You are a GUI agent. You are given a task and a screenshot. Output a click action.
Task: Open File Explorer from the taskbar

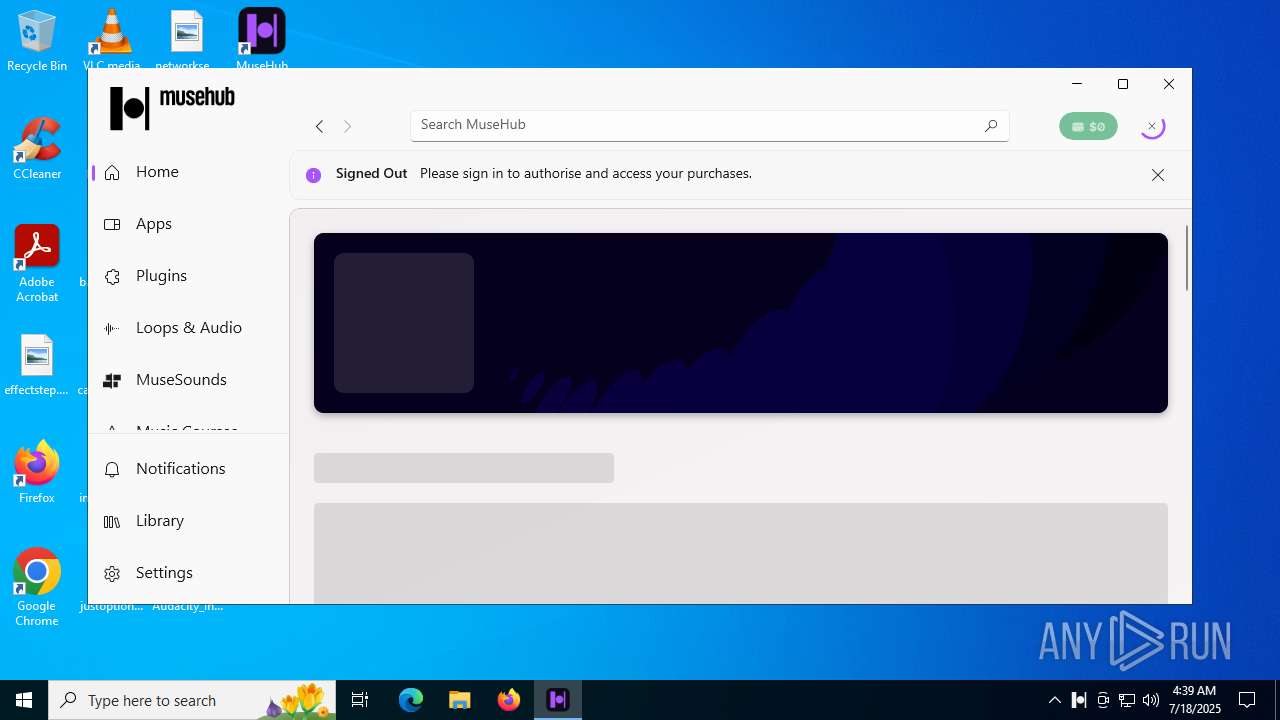click(x=460, y=700)
